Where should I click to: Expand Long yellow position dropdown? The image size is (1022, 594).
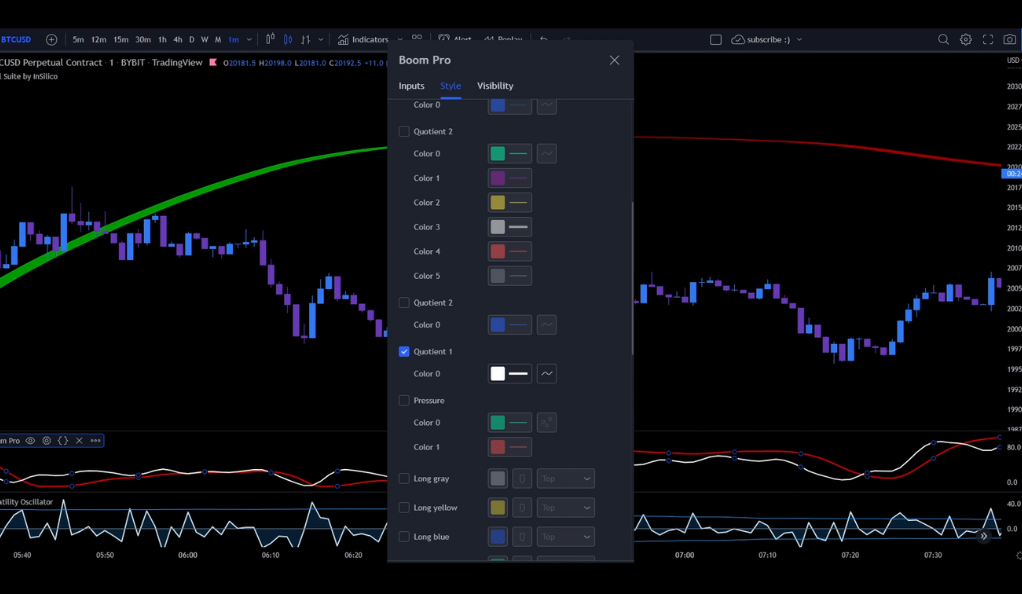click(x=566, y=508)
